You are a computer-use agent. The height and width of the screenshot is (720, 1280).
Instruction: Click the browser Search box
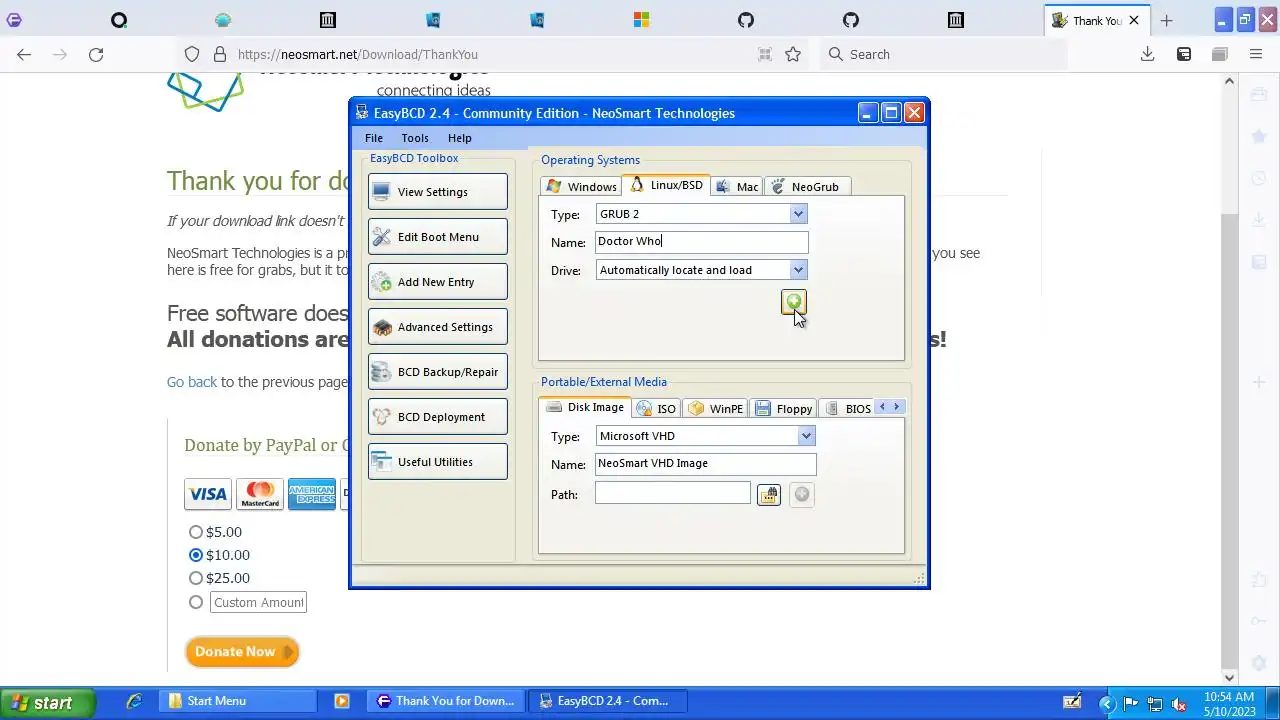[x=944, y=55]
